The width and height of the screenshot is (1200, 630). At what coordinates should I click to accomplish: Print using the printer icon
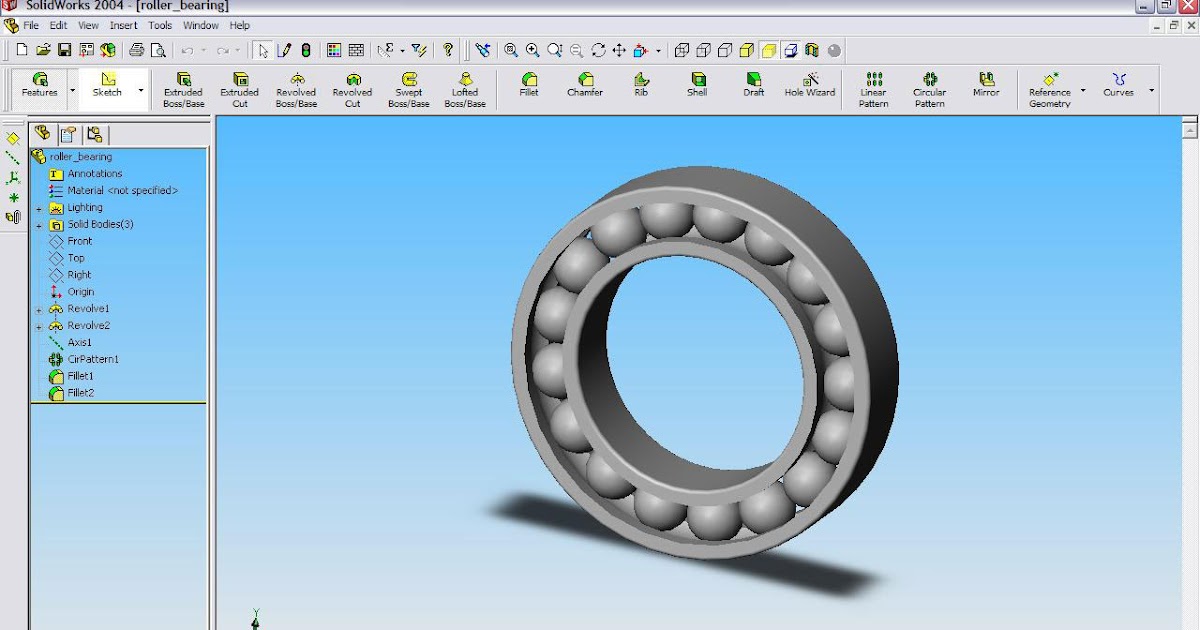click(x=137, y=49)
